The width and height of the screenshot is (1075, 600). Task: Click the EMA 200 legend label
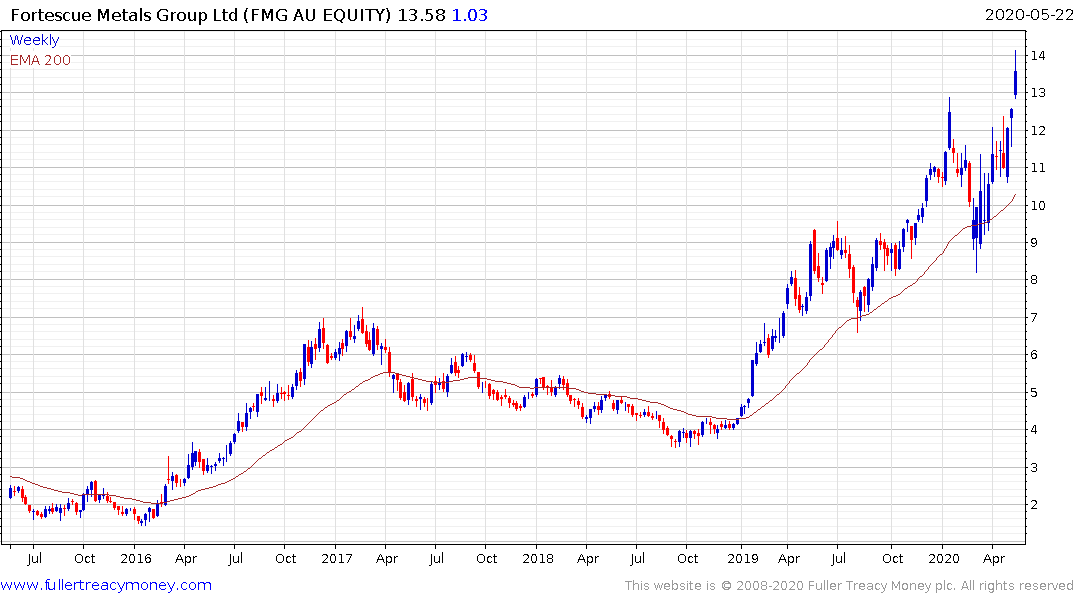(x=40, y=60)
